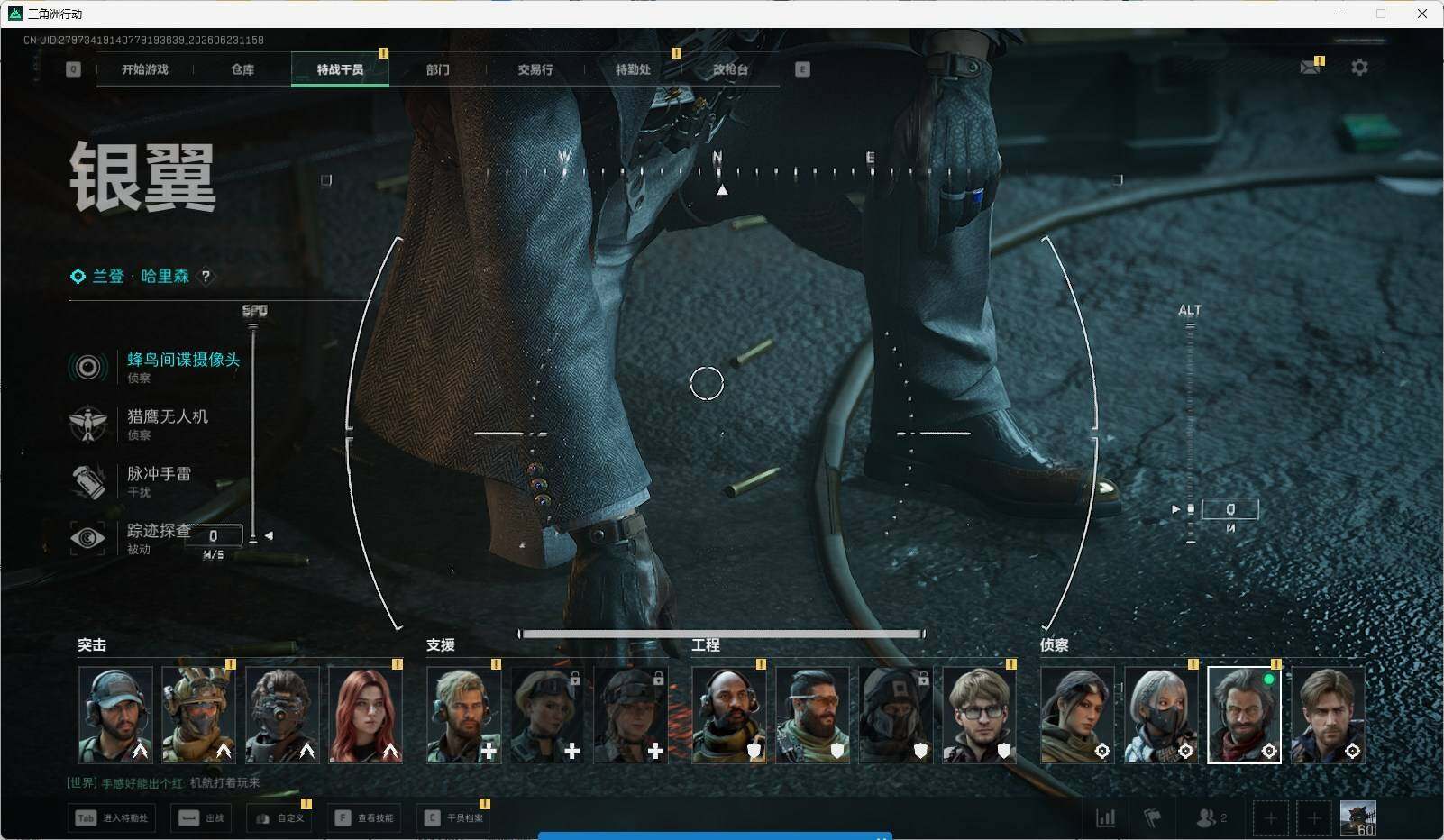Choose the dark-haired female 侦察 operator
The height and width of the screenshot is (840, 1444).
1078,715
